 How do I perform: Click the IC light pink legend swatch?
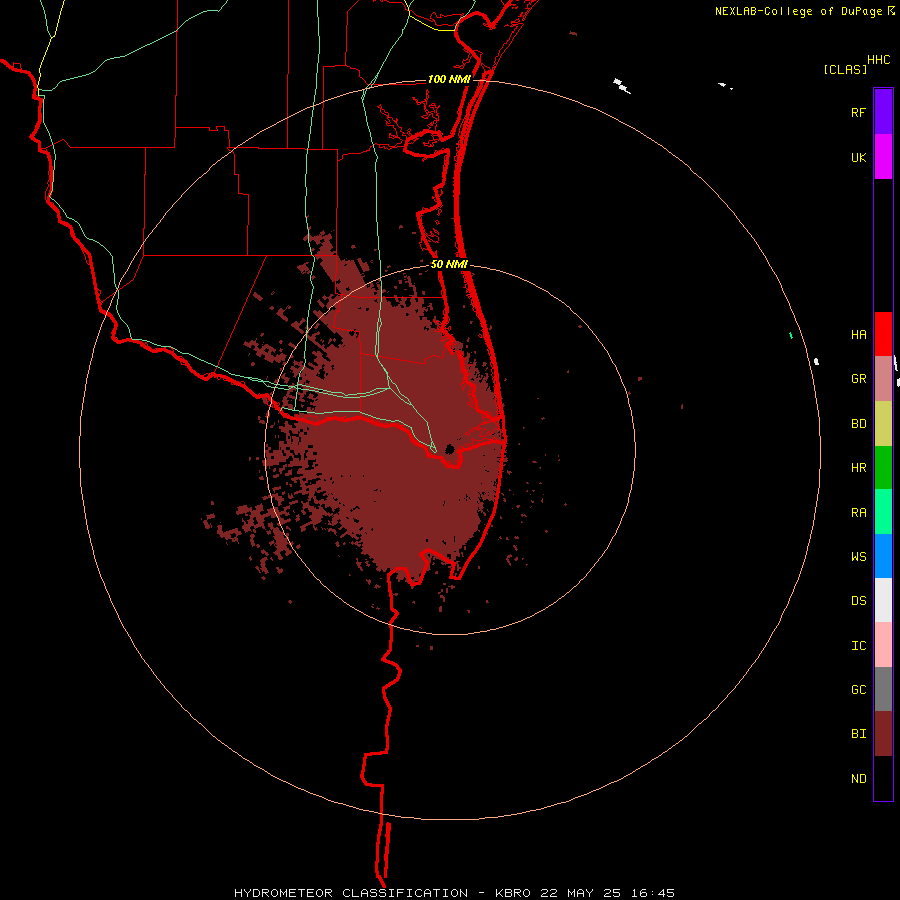click(x=883, y=645)
